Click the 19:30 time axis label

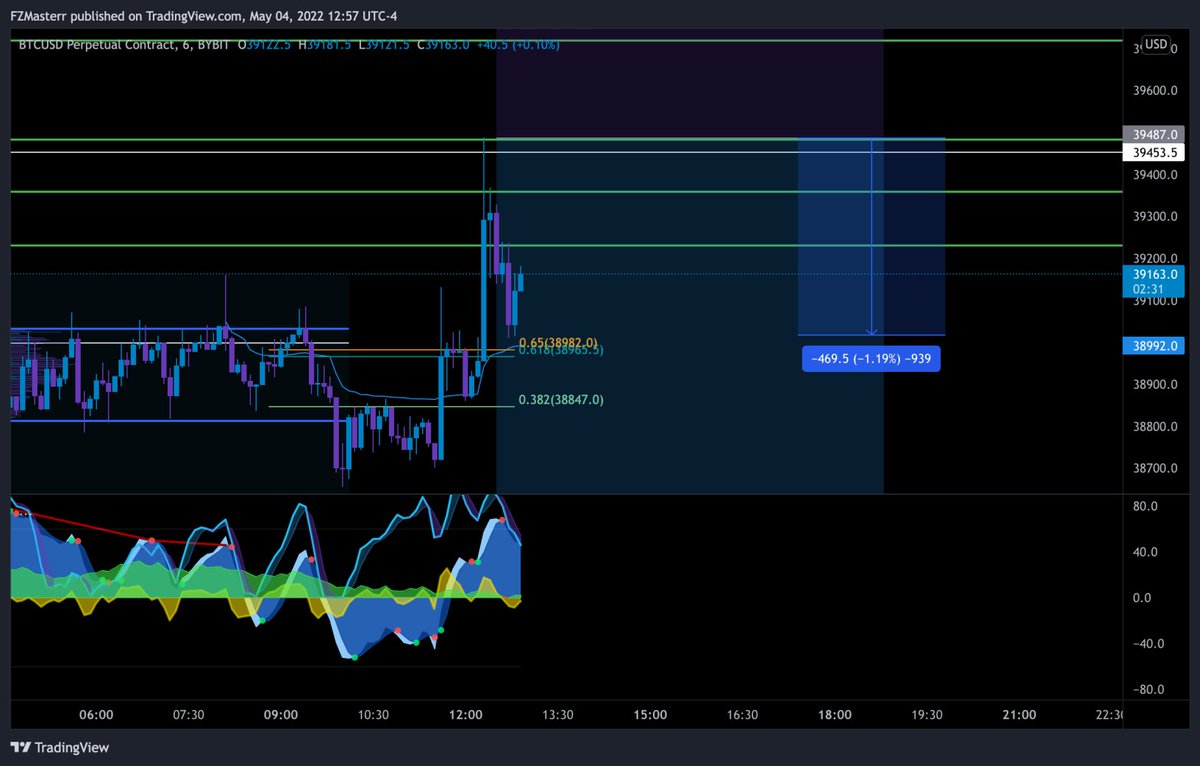927,715
